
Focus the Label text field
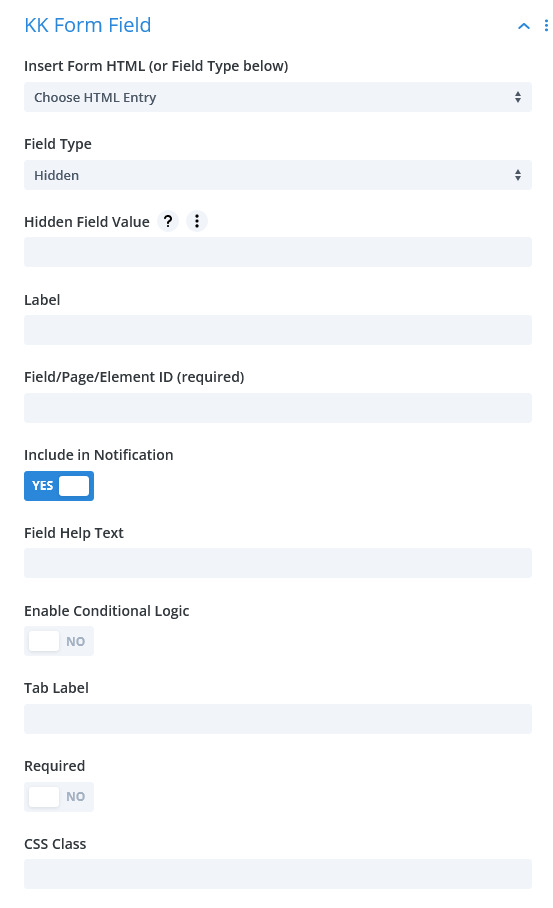278,330
